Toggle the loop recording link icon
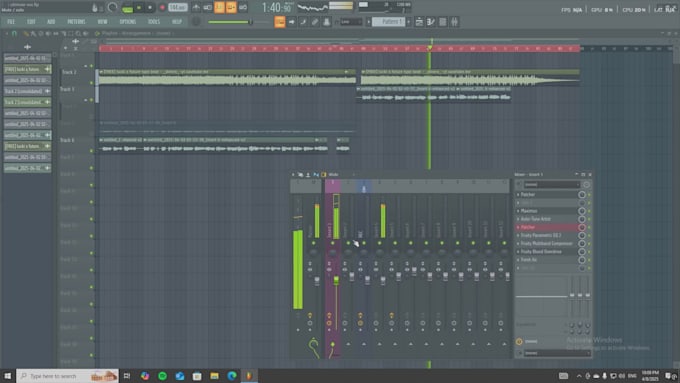Screen dimensions: 680x383 pyautogui.click(x=243, y=7)
